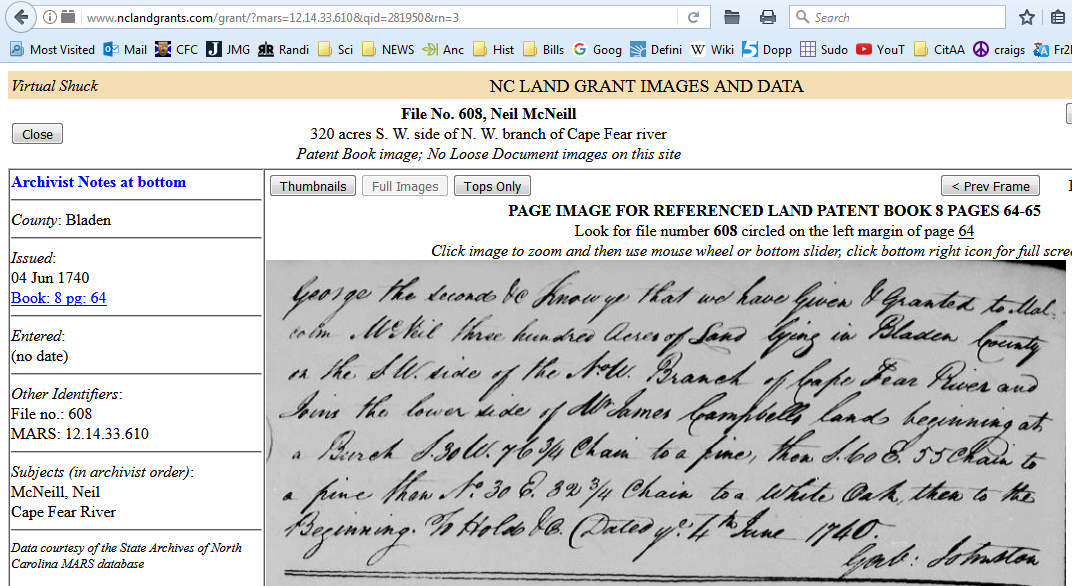Open the craigs bookmark
Image resolution: width=1072 pixels, height=586 pixels.
pyautogui.click(x=999, y=49)
